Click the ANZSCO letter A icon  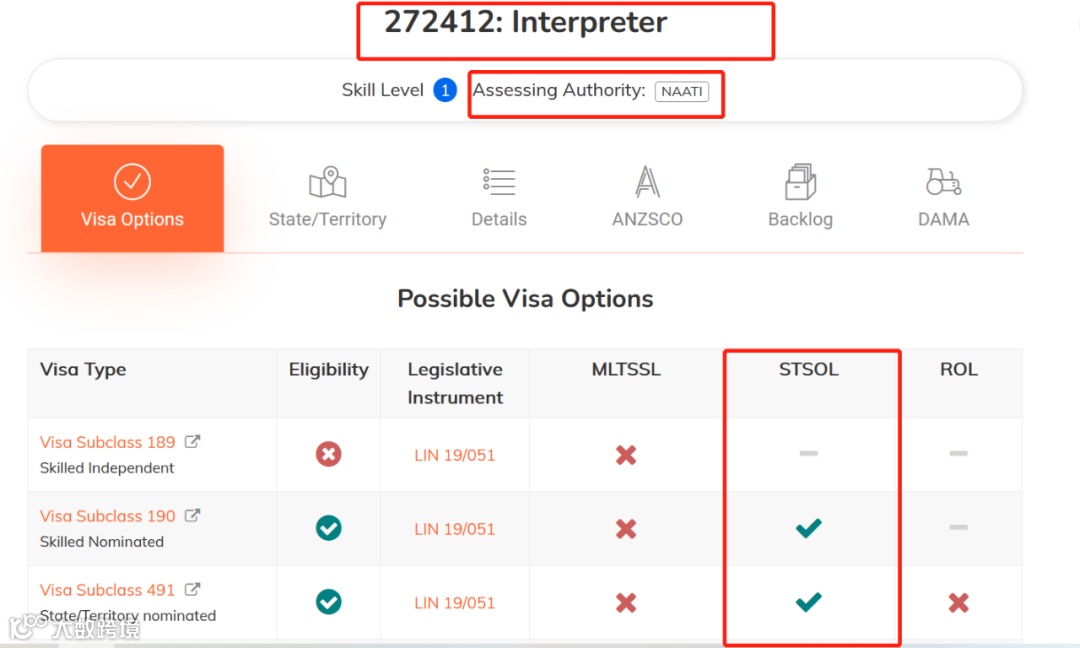pos(647,182)
